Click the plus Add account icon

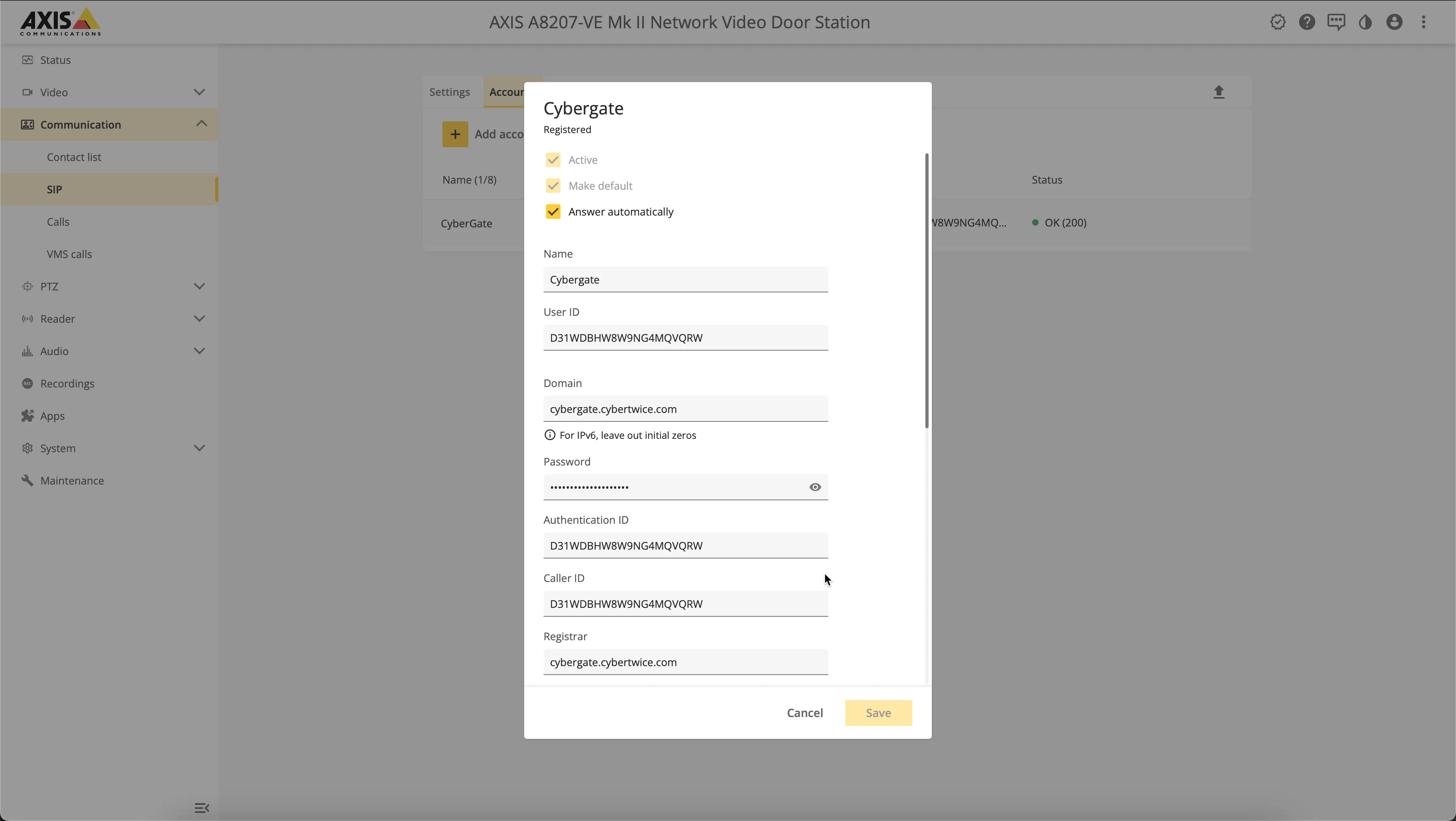coord(455,134)
